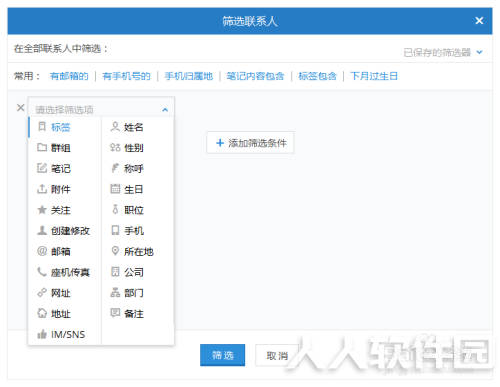The width and height of the screenshot is (500, 387).
Task: Choose 网址 filter option
Action: pos(65,293)
